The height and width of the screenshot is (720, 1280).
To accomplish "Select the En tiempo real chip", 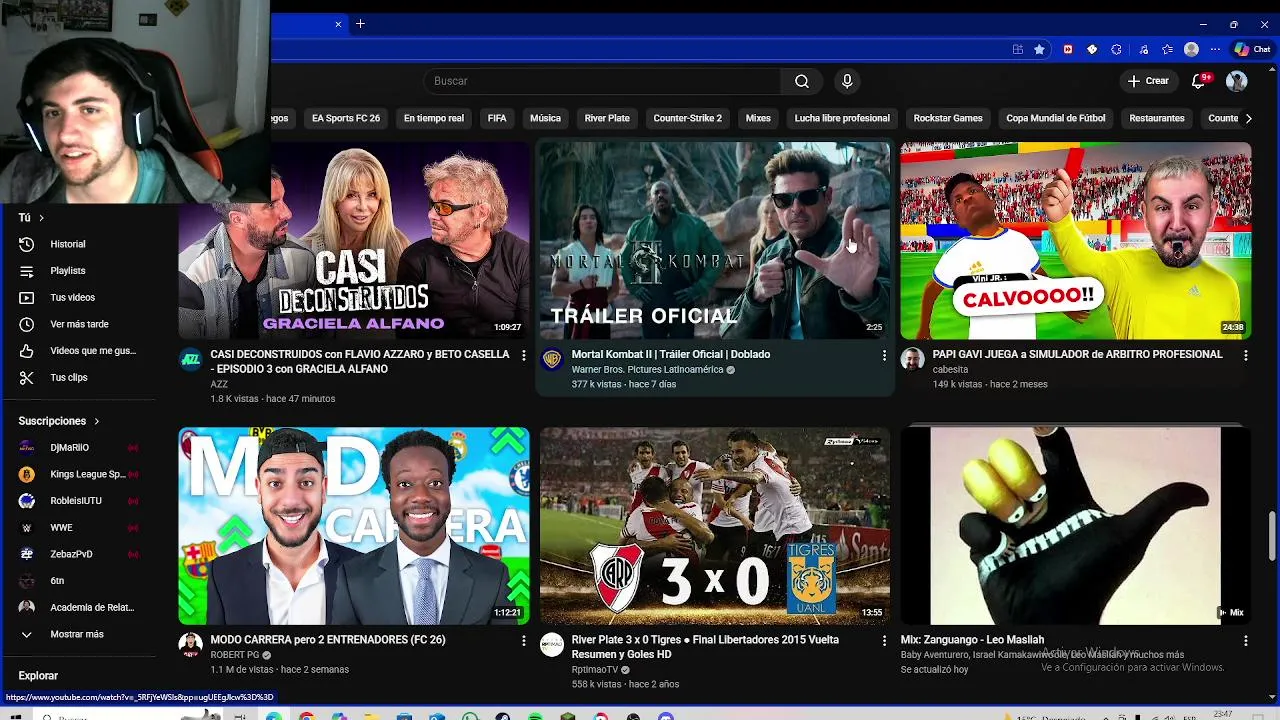I will click(434, 118).
